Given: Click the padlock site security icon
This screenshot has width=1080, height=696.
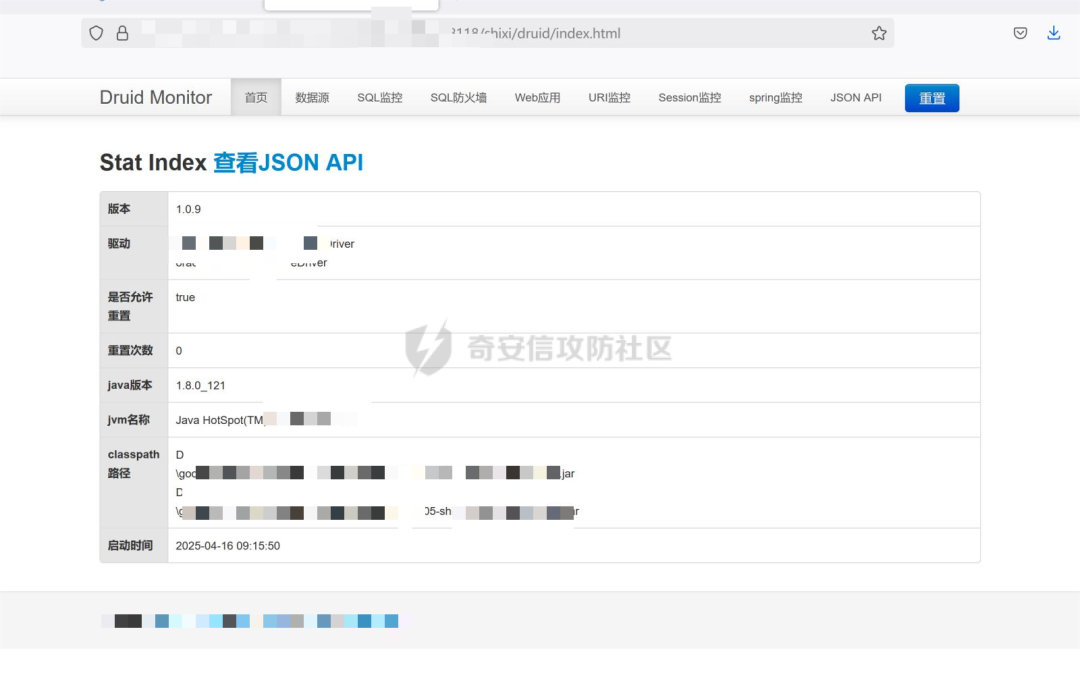Looking at the screenshot, I should tap(123, 33).
